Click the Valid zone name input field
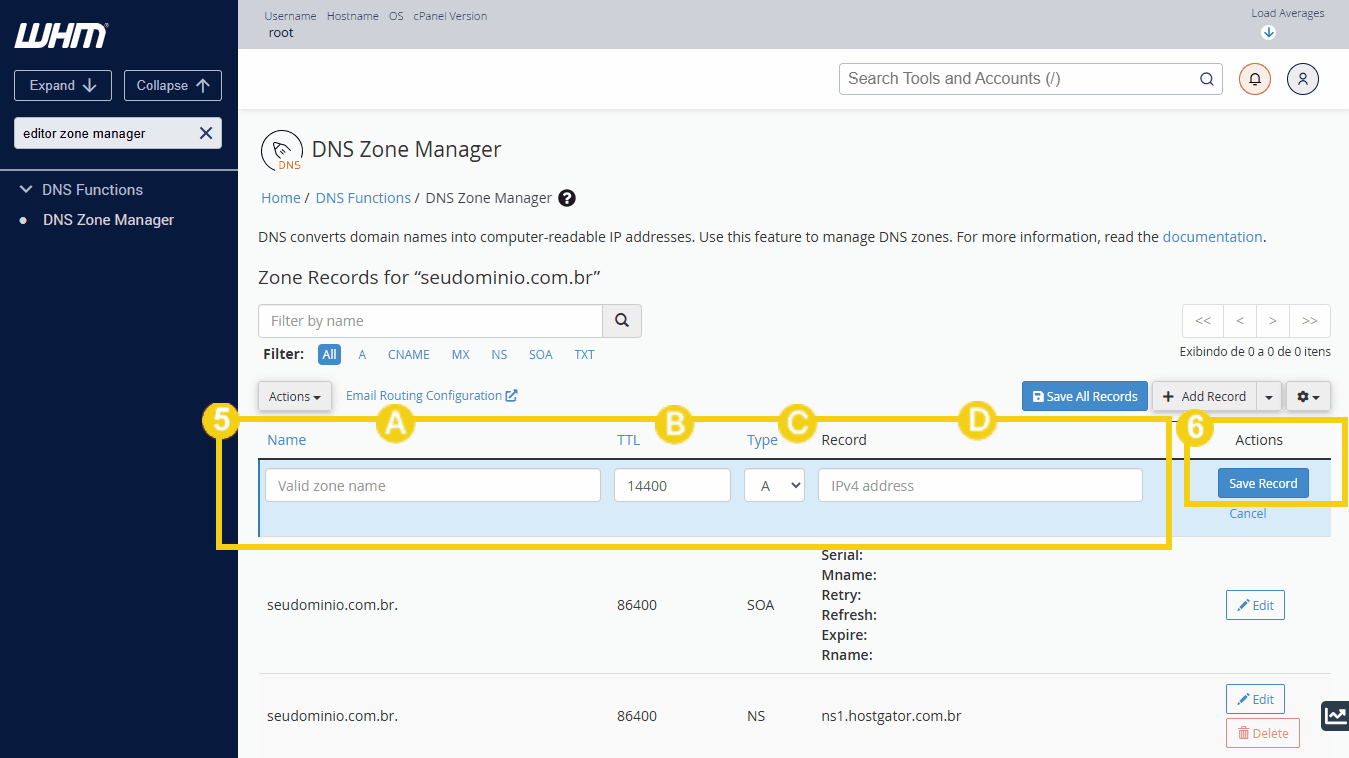This screenshot has height=758, width=1349. click(x=433, y=485)
